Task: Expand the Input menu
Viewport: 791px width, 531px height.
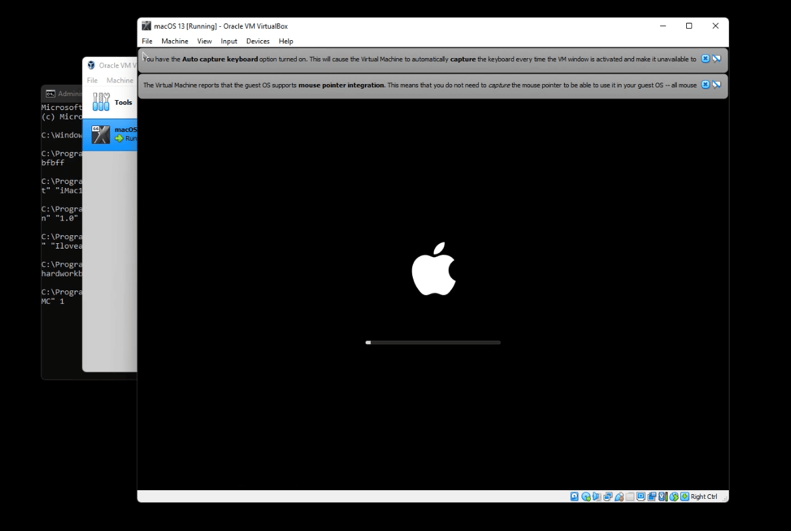Action: click(x=229, y=41)
